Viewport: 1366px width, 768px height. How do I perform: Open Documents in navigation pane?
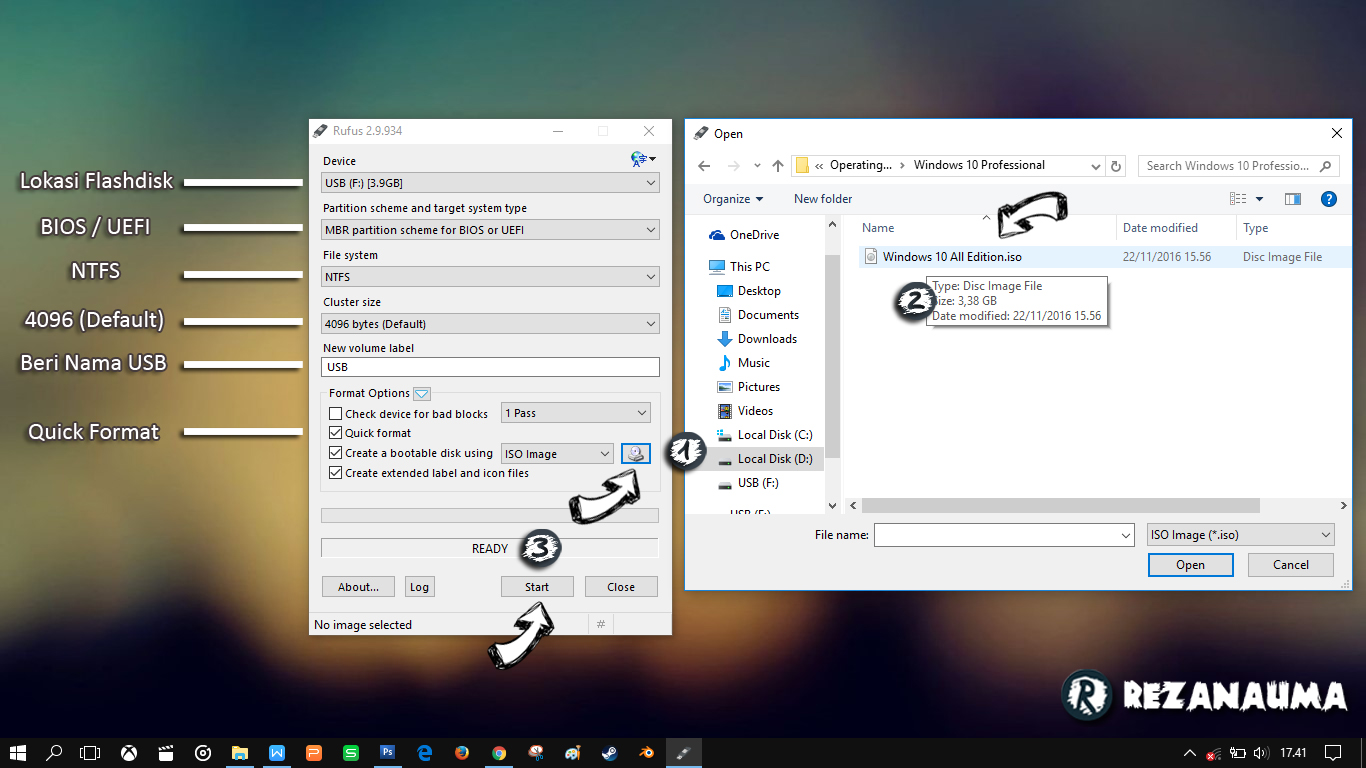(768, 315)
